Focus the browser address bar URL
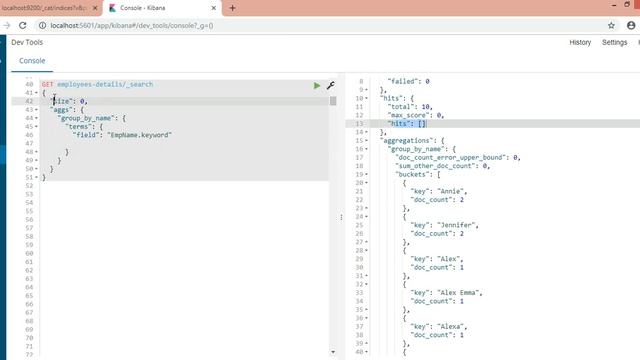 coord(131,25)
